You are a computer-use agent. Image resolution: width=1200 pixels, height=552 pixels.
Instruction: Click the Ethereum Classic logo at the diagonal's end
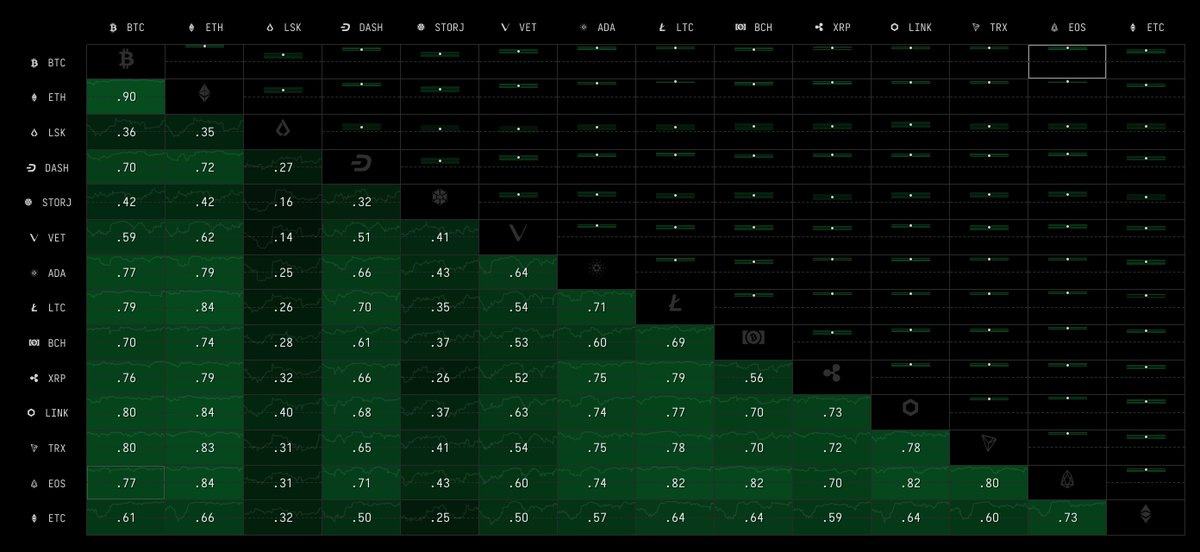pos(1146,516)
